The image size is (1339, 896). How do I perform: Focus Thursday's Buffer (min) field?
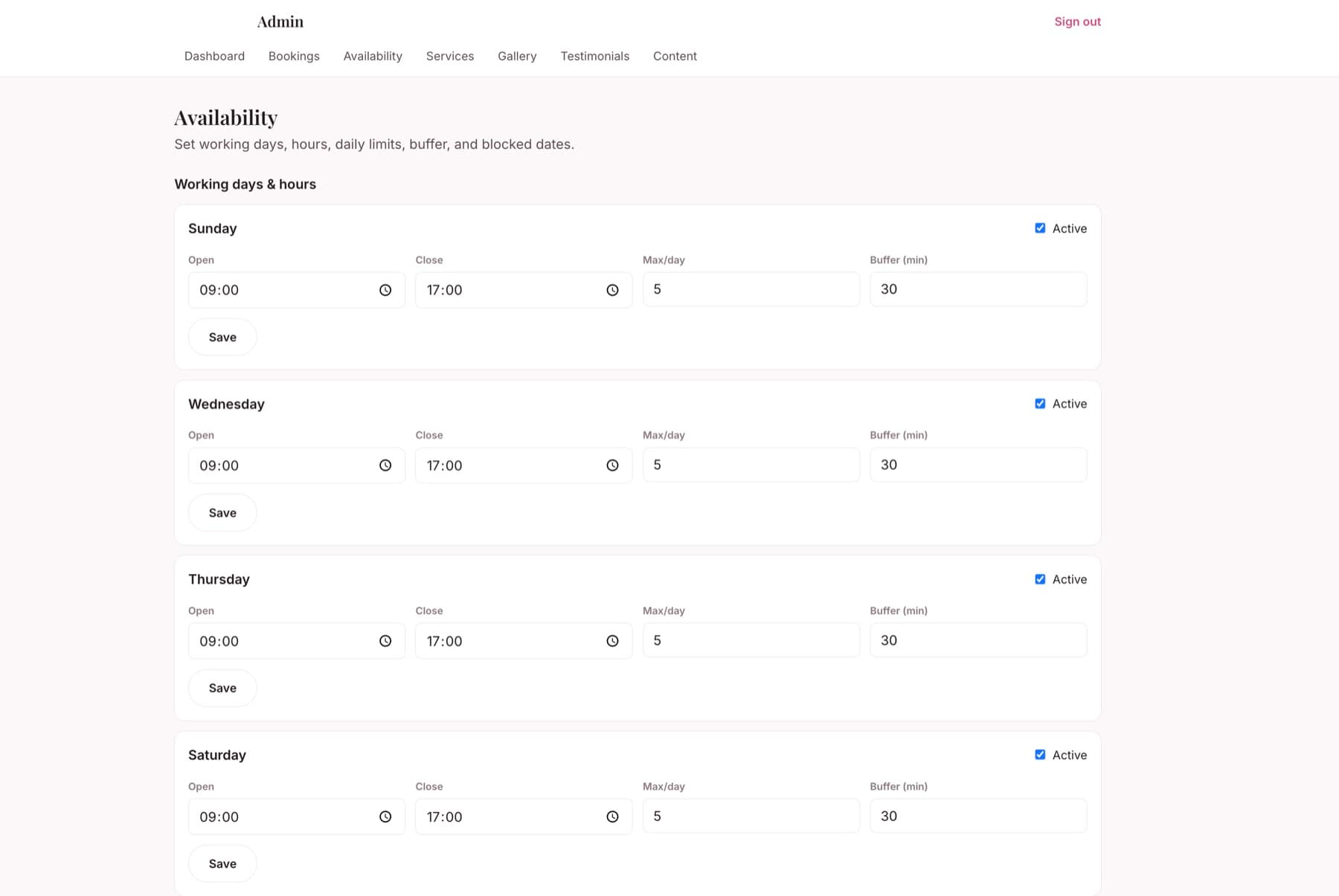978,640
